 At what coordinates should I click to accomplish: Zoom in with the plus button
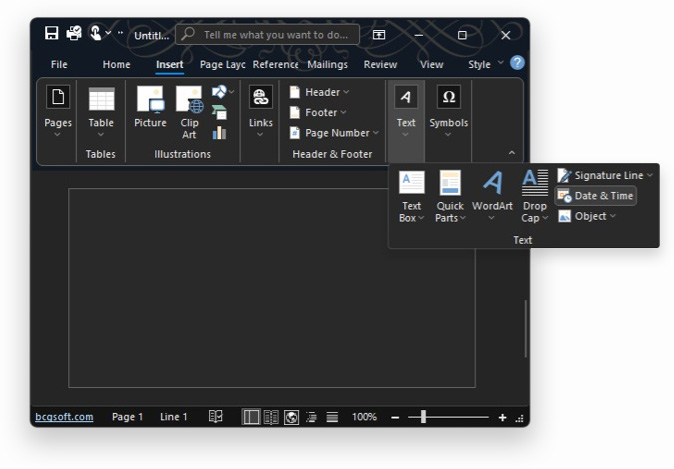click(x=502, y=417)
